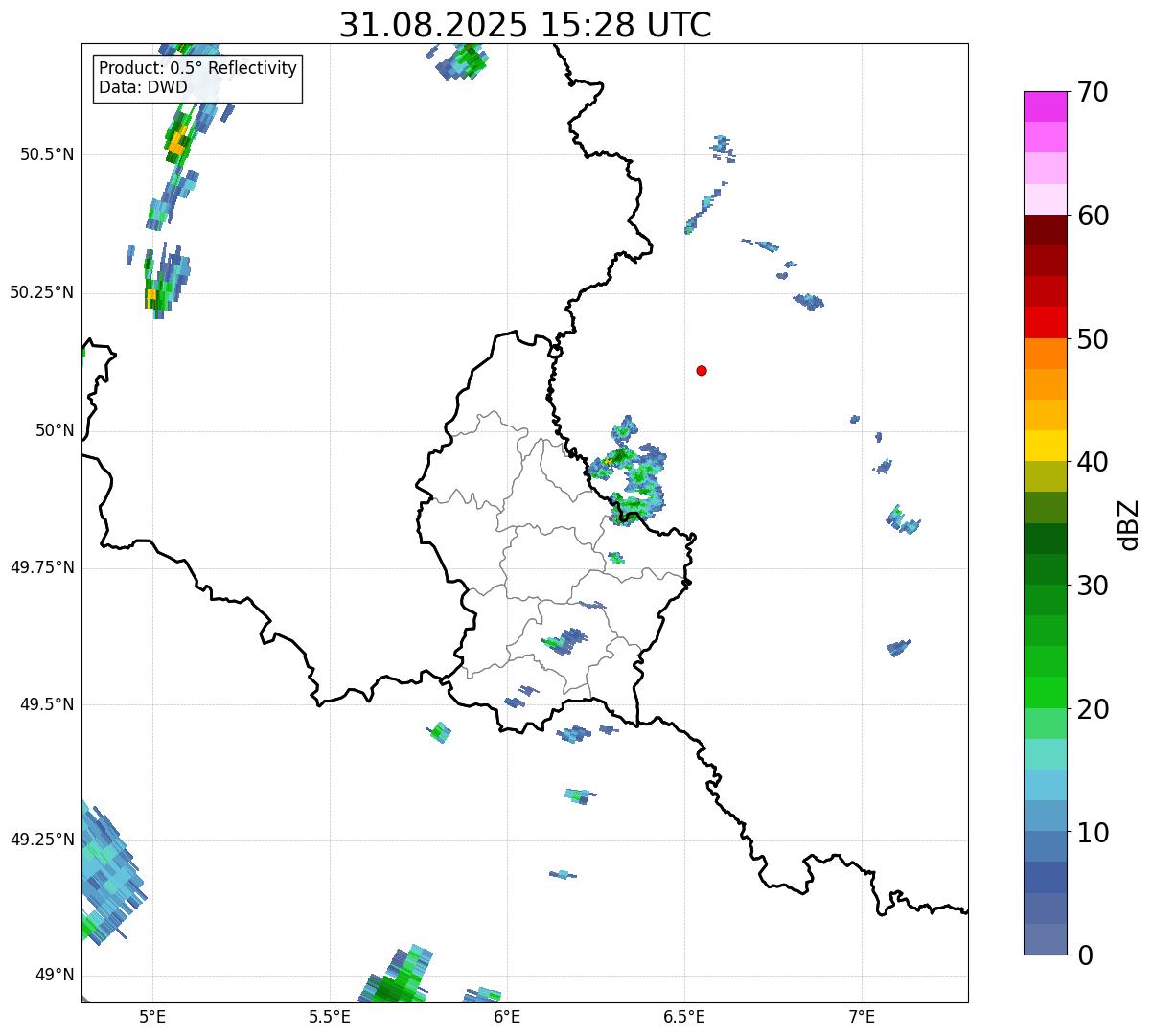Viewport: 1152px width, 1036px height.
Task: Click the colorbar label "30"
Action: (1093, 586)
